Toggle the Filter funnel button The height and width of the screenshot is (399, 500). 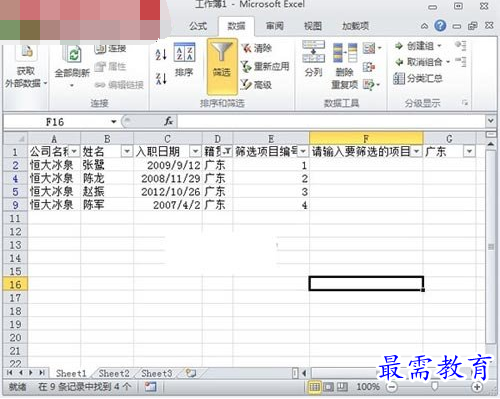tap(222, 66)
